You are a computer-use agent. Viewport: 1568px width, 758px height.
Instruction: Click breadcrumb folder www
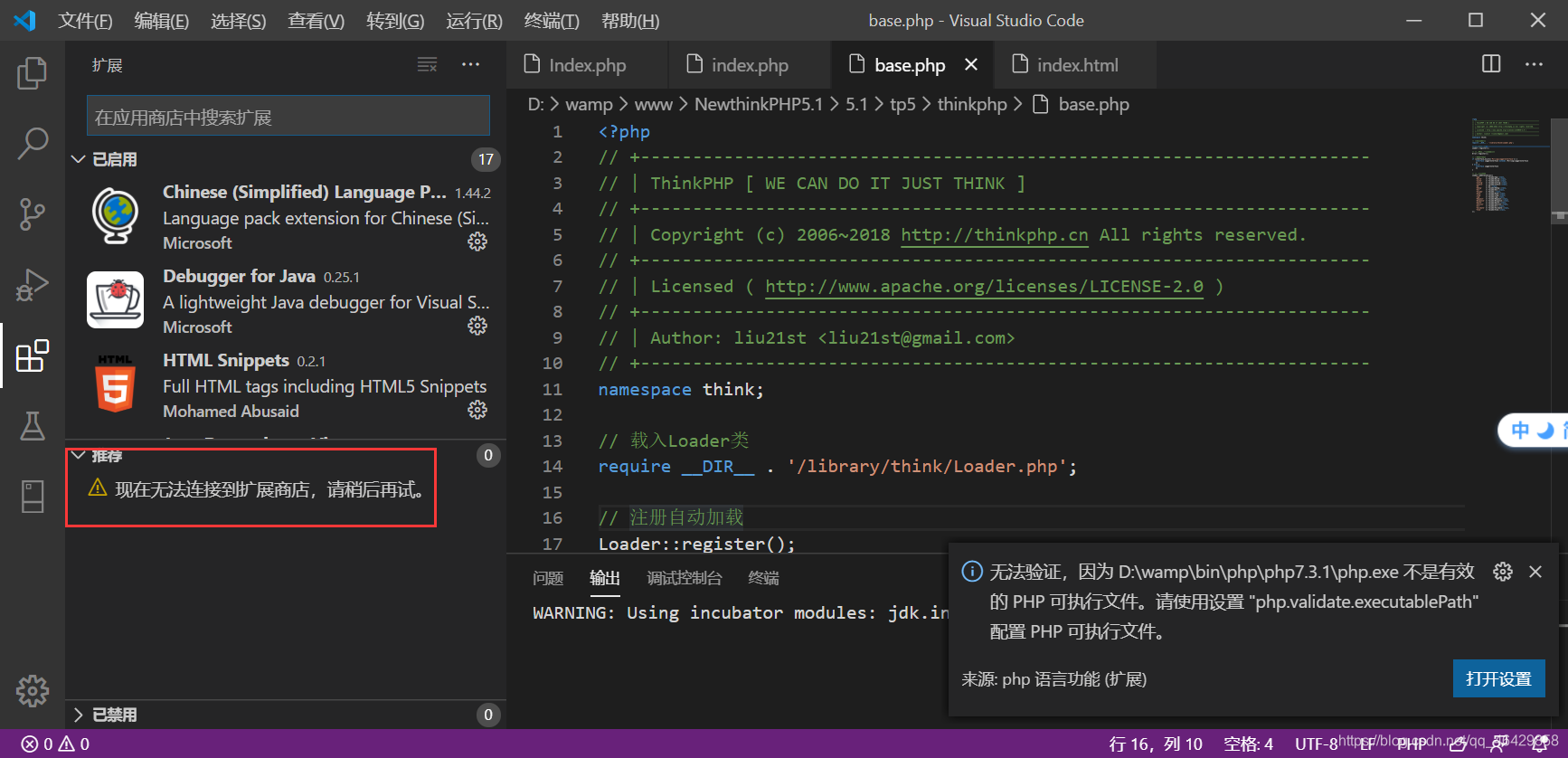[x=653, y=104]
